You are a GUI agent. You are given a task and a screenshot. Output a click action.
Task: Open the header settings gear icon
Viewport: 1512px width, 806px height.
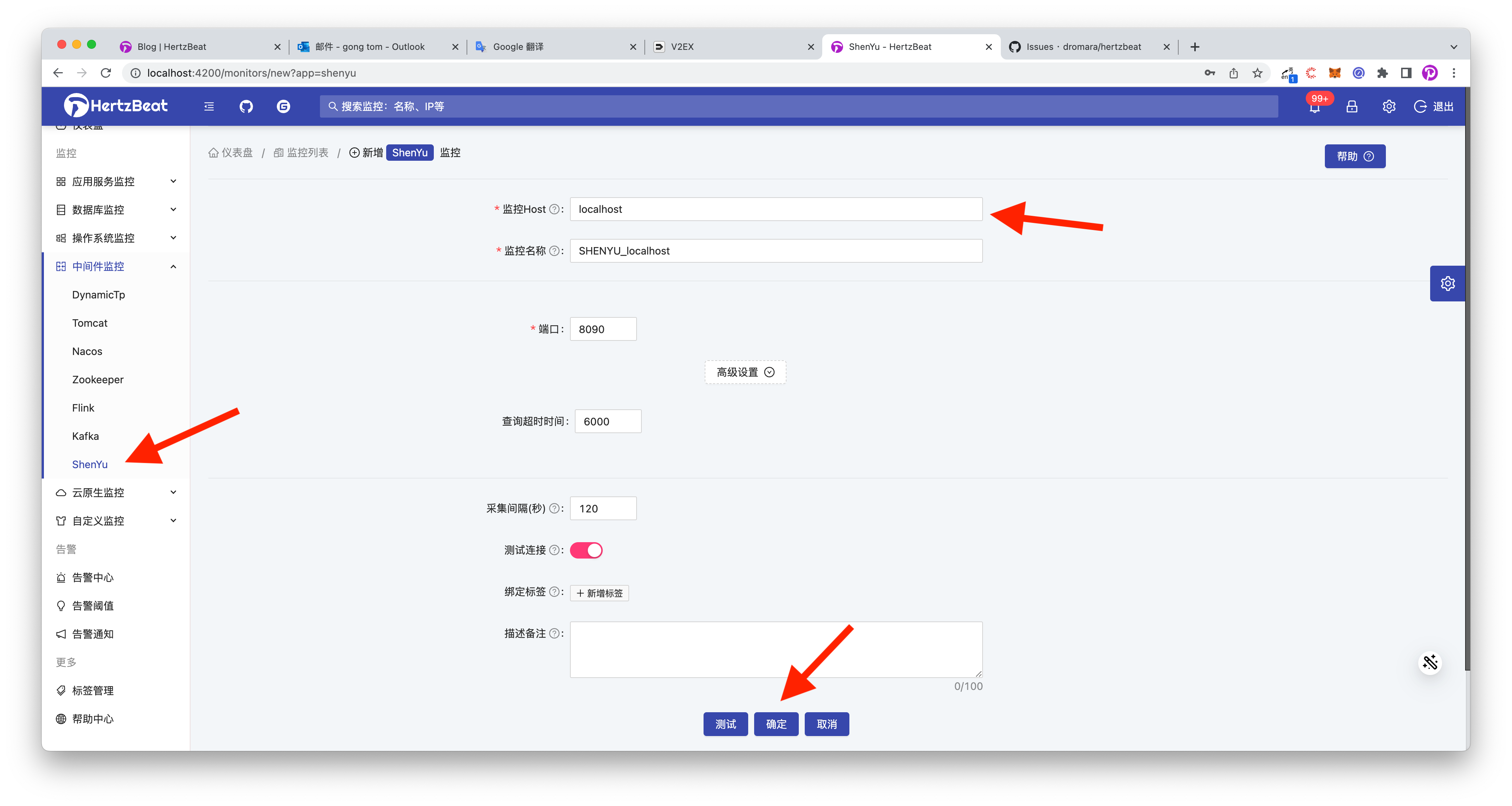[1389, 106]
